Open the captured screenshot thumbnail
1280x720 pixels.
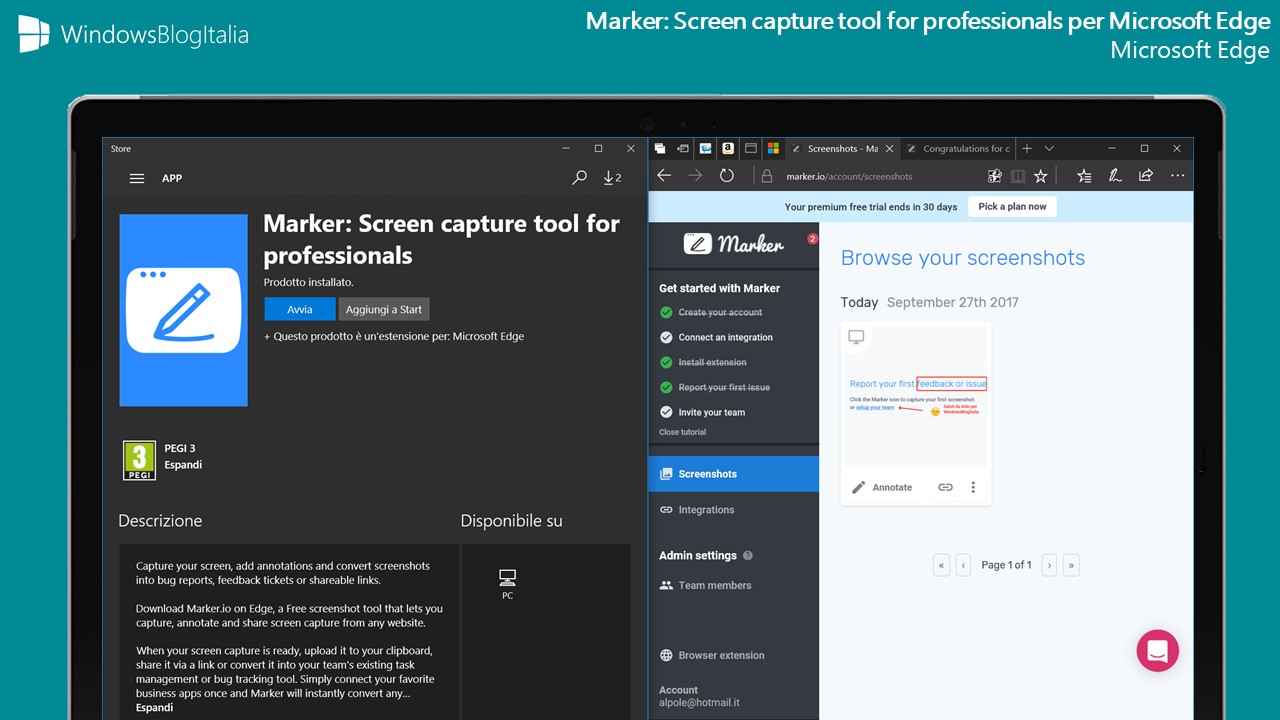pyautogui.click(x=916, y=396)
